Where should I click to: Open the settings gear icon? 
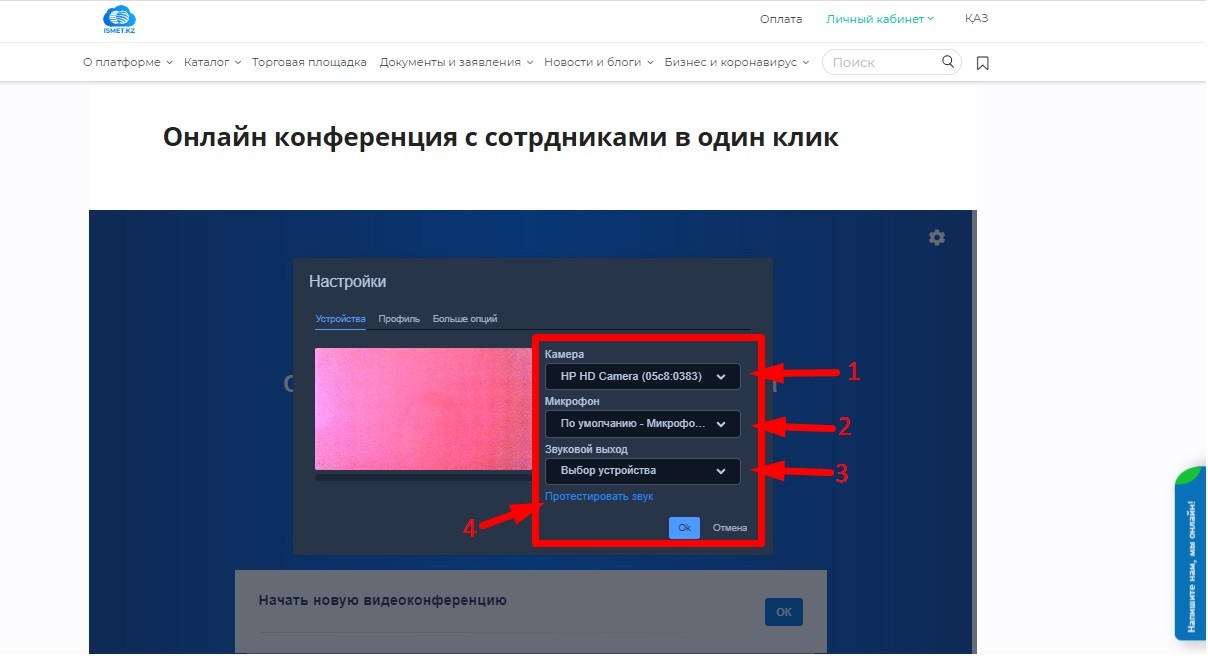pos(936,238)
